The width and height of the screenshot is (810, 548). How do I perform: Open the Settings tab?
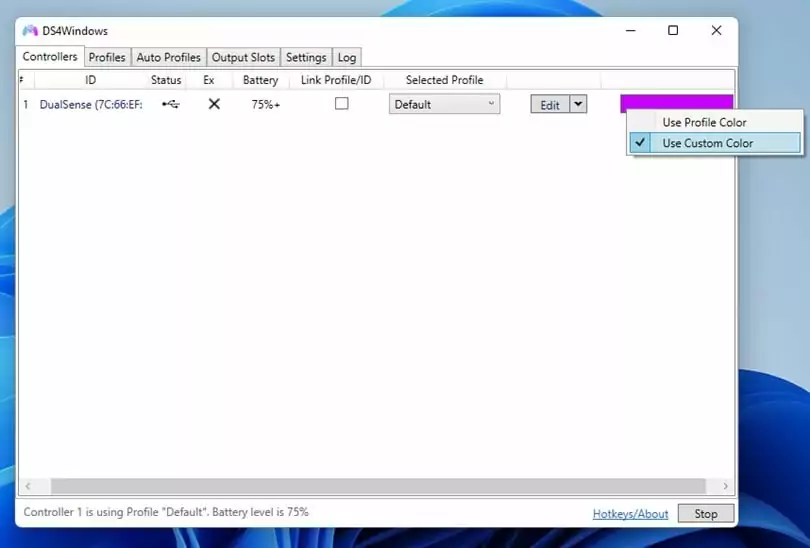pyautogui.click(x=306, y=58)
